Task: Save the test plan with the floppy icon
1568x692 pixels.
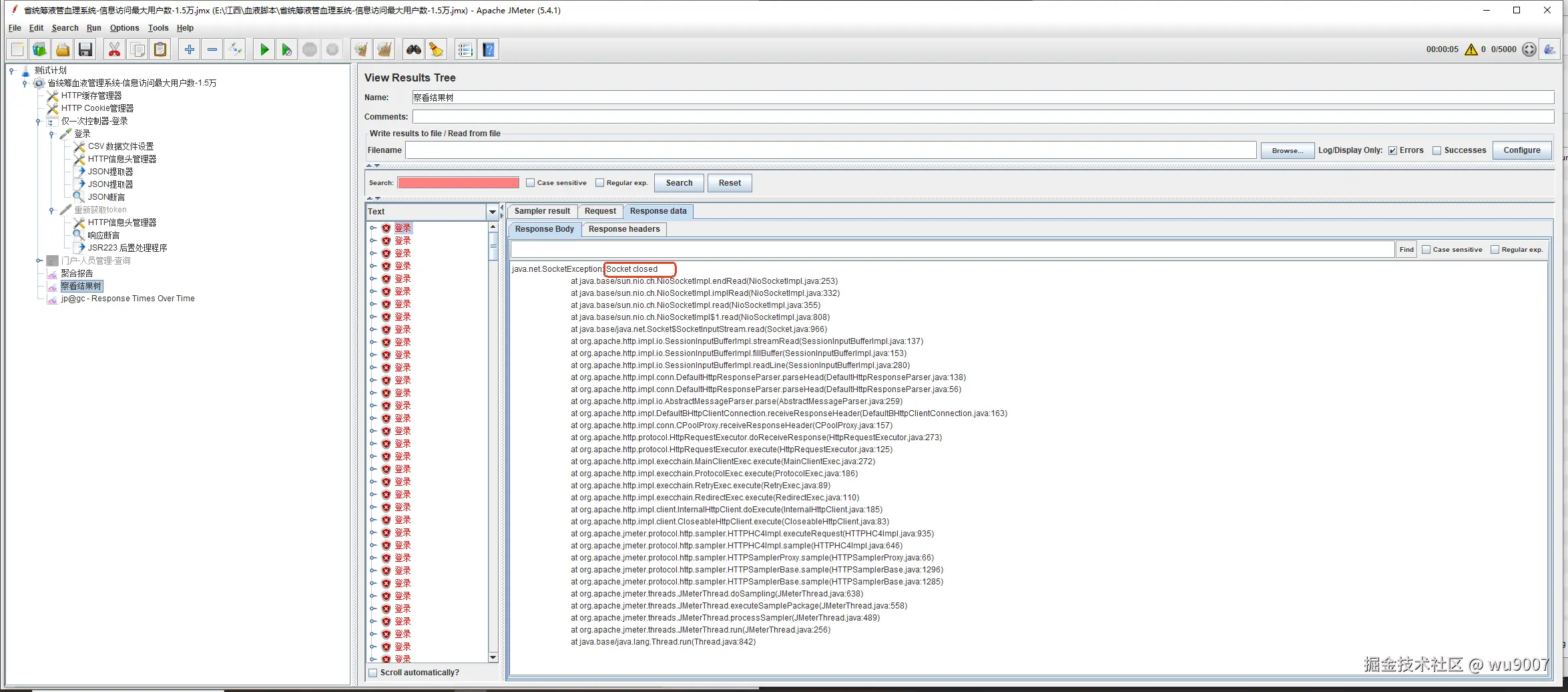Action: tap(85, 49)
